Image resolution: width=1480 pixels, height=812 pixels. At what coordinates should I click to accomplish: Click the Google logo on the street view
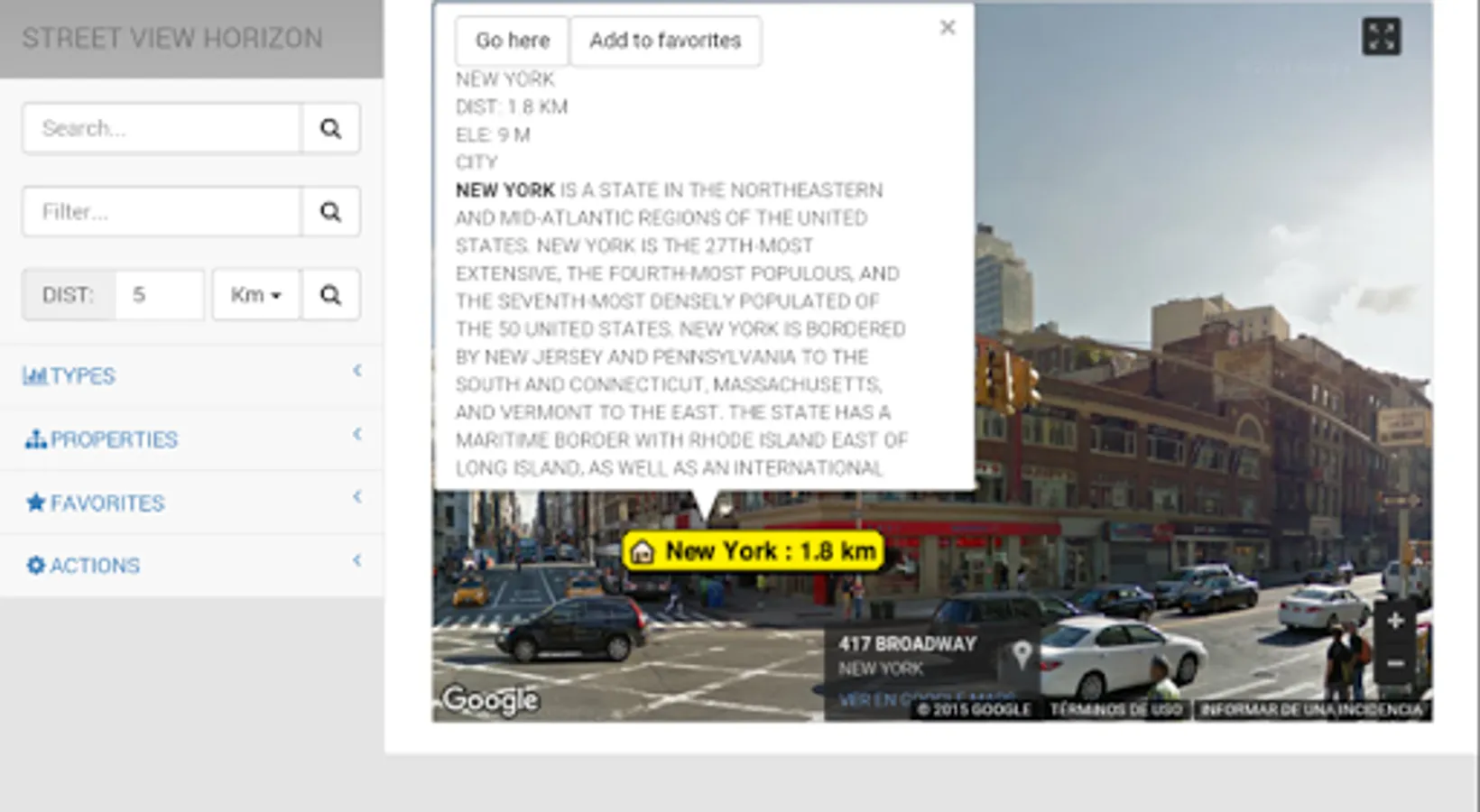tap(490, 700)
